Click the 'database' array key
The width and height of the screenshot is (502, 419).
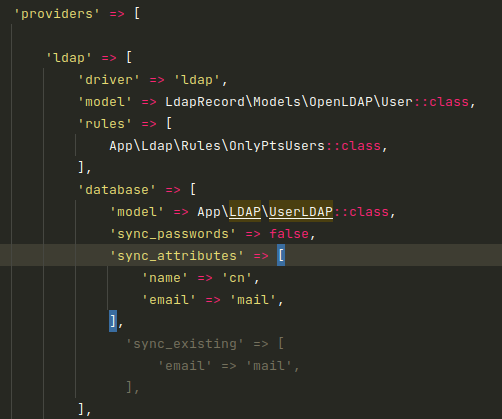point(117,190)
